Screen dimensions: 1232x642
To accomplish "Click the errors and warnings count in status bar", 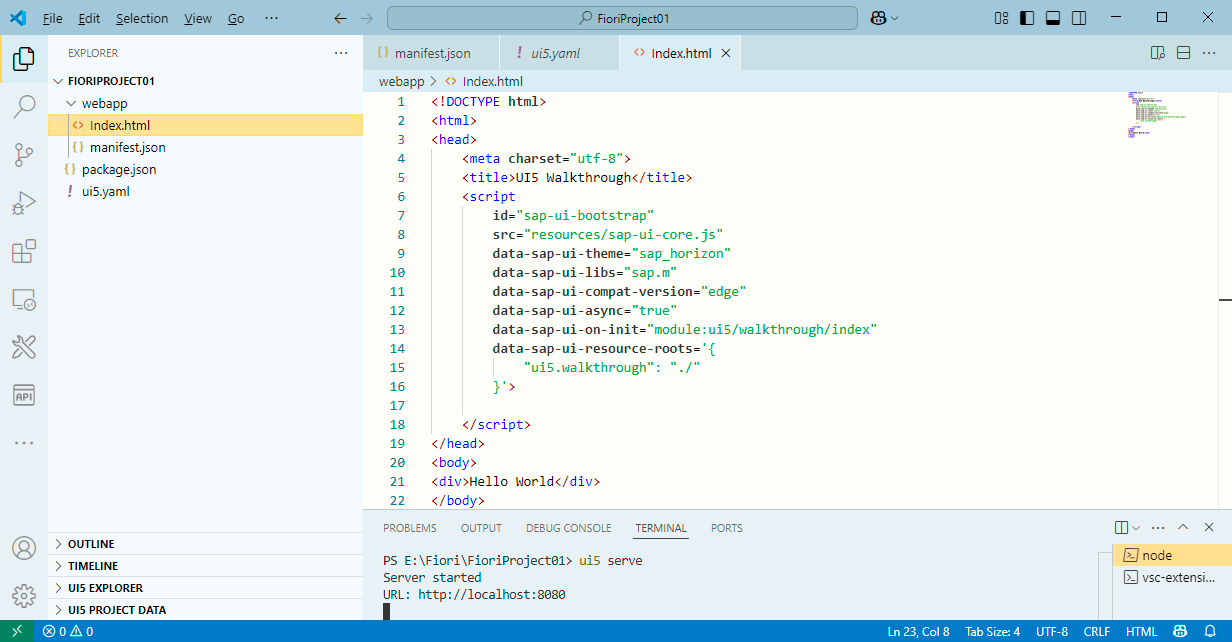I will 68,631.
